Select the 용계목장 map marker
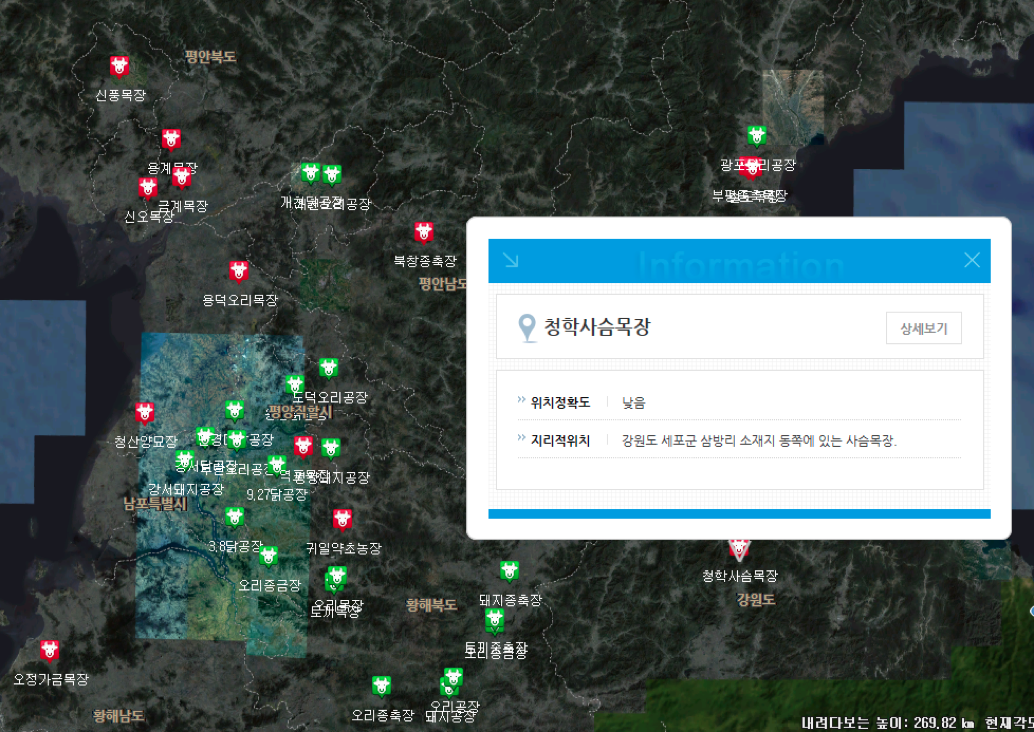Viewport: 1034px width, 732px height. (171, 139)
